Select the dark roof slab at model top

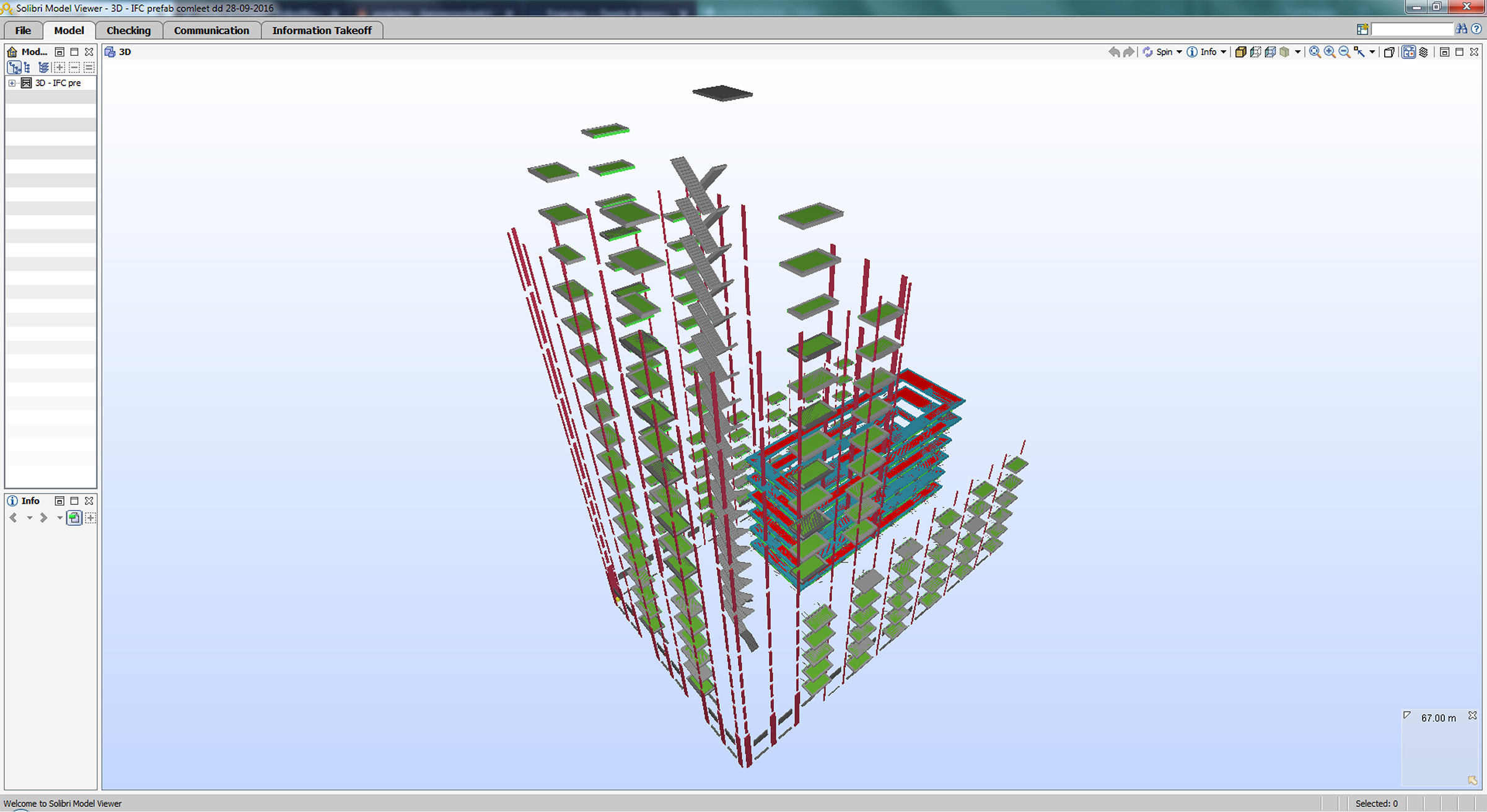[x=722, y=94]
